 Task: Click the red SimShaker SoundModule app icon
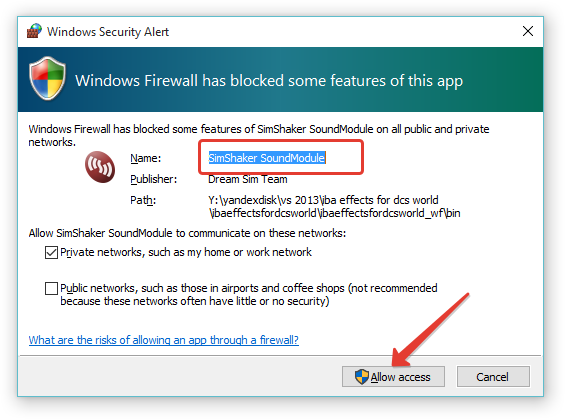[100, 167]
